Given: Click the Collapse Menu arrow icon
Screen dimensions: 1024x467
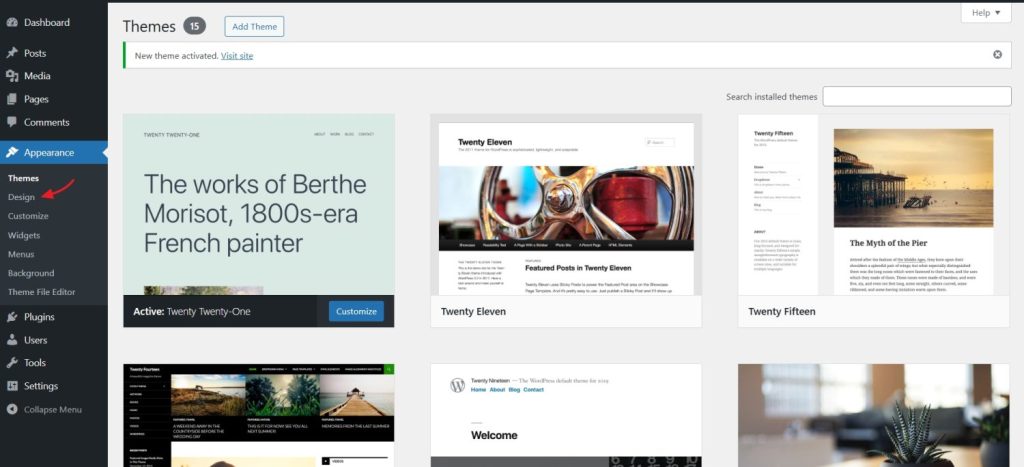Looking at the screenshot, I should click(x=12, y=410).
